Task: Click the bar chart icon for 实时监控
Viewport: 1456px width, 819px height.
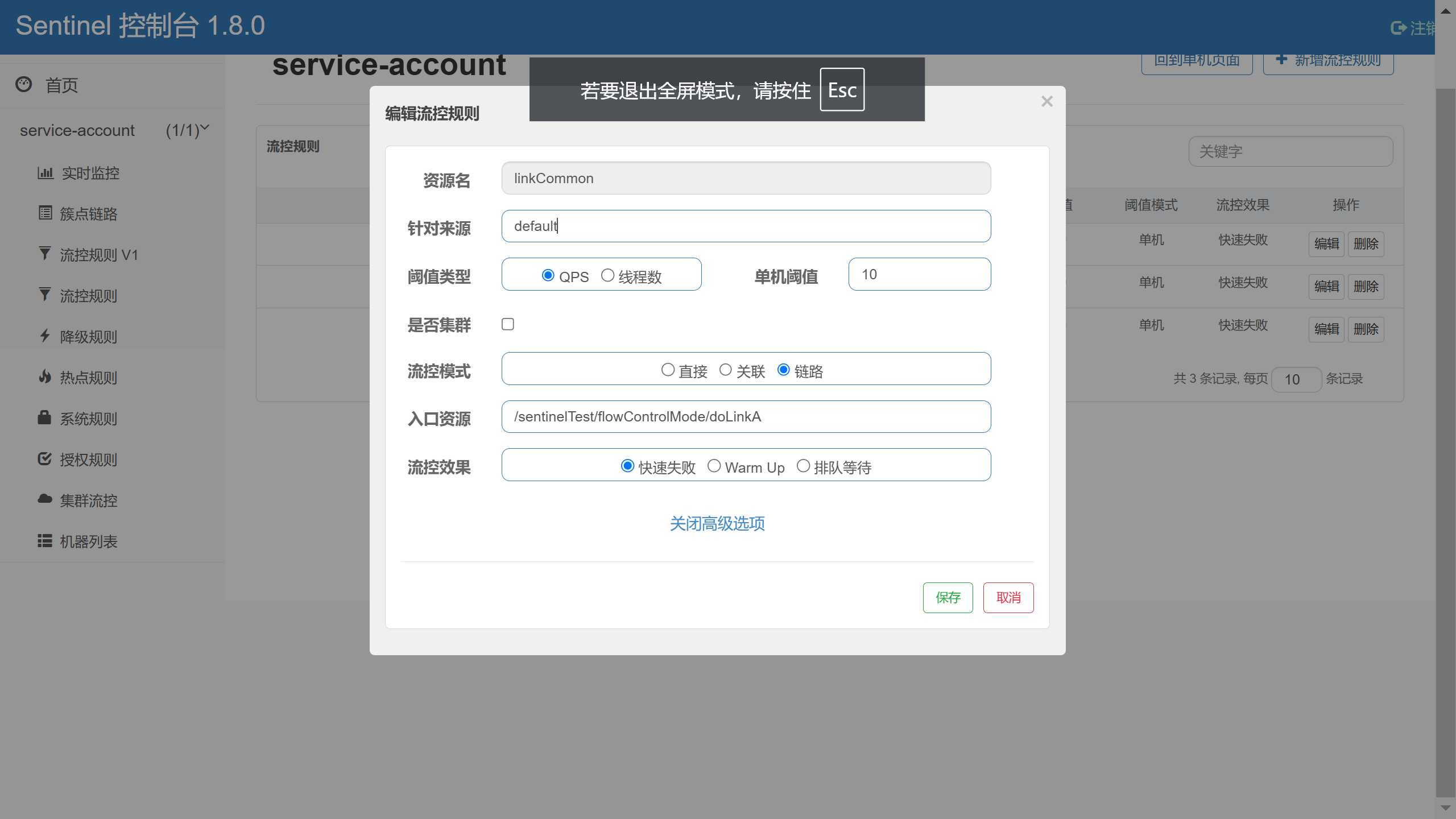Action: click(45, 173)
